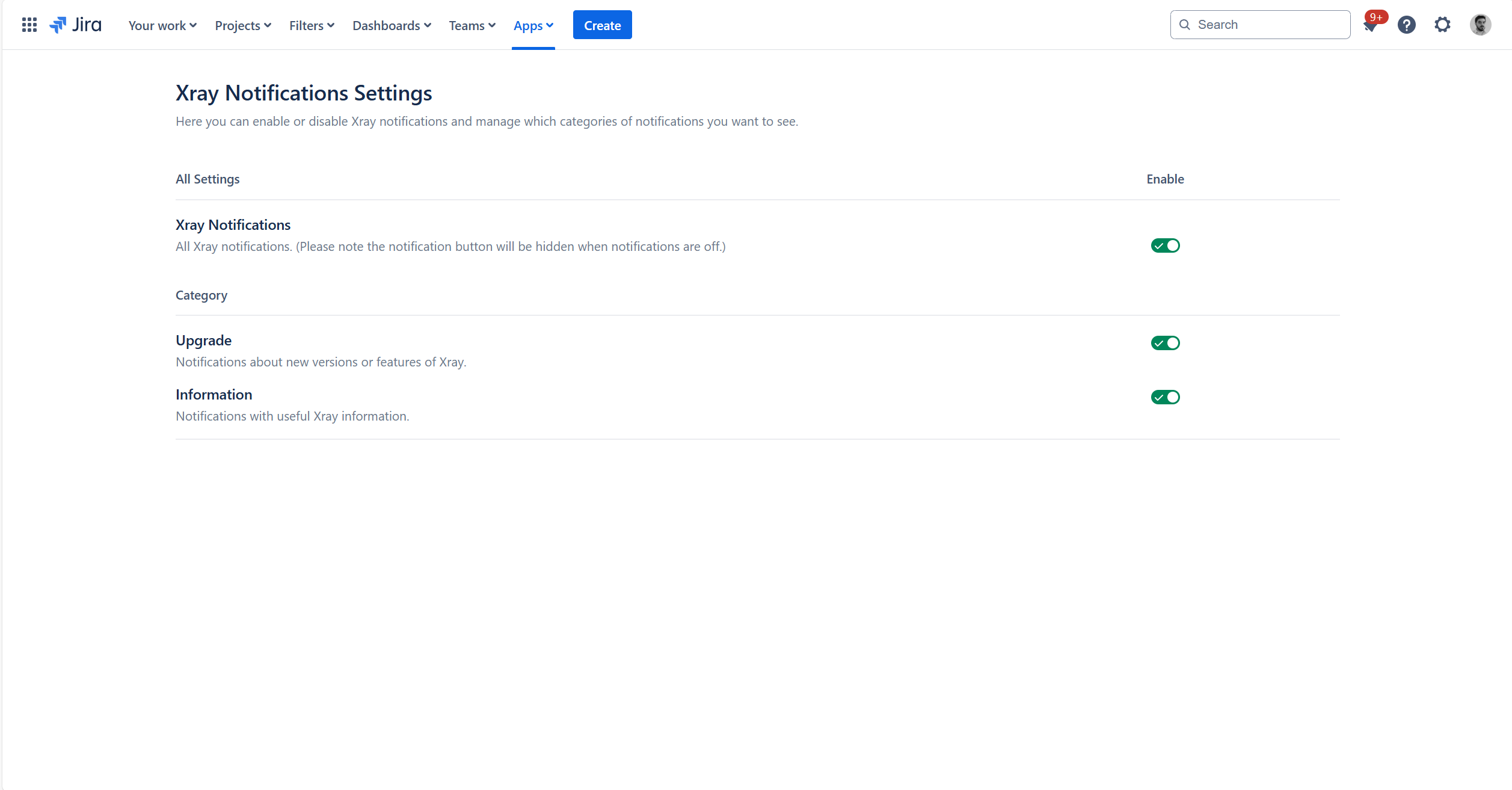1512x790 pixels.
Task: Click 'Notifications about new versions' description
Action: tap(321, 362)
